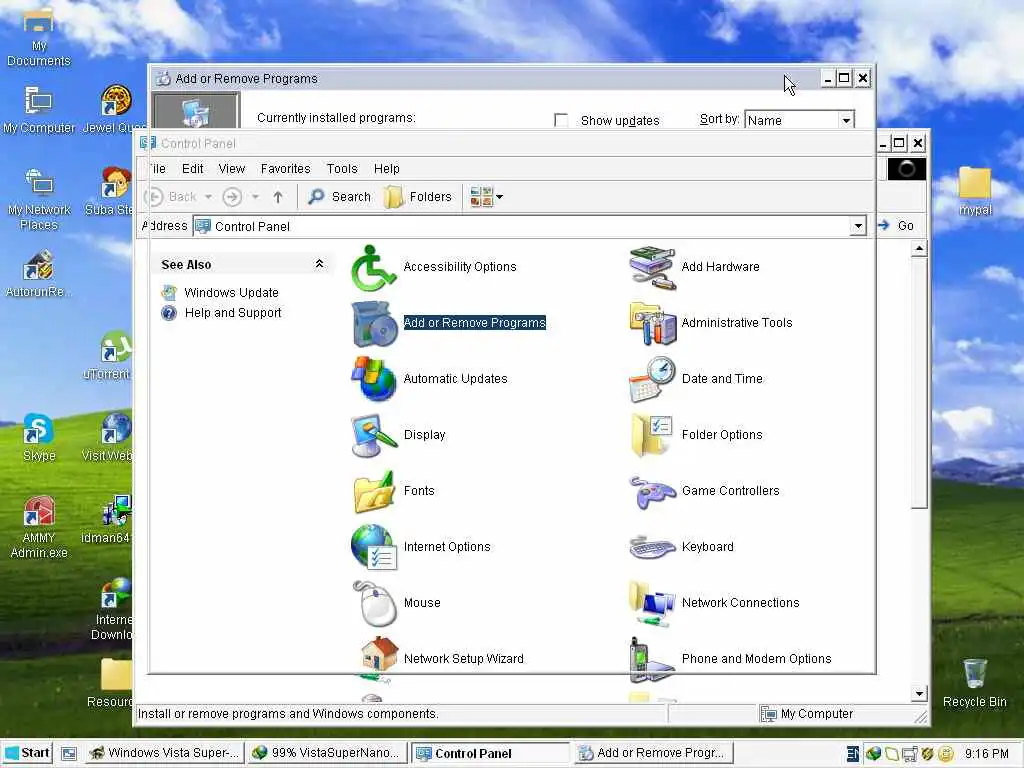Open the Back button history dropdown
The width and height of the screenshot is (1024, 768).
tap(208, 197)
